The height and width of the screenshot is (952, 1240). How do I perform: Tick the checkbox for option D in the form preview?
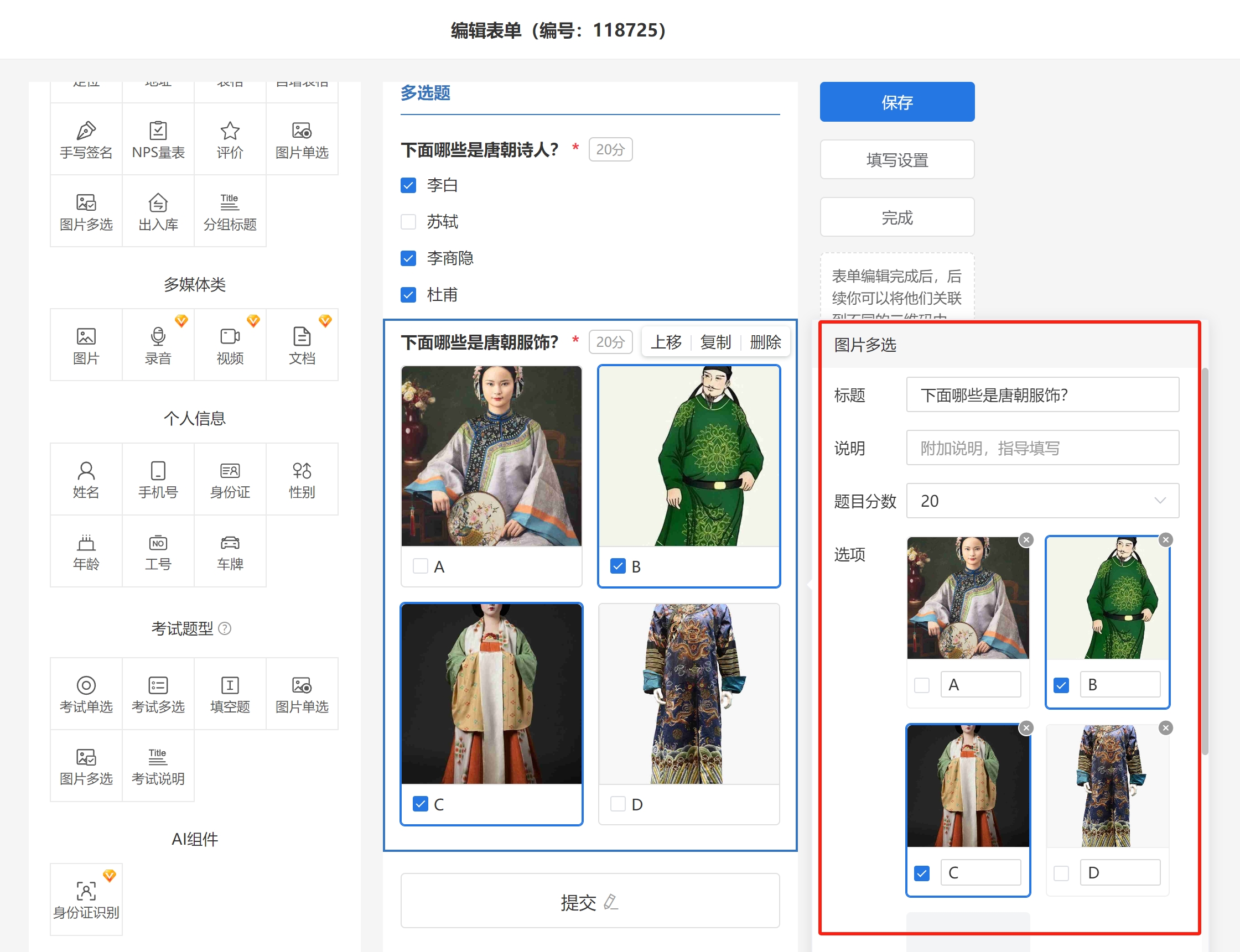pos(618,804)
